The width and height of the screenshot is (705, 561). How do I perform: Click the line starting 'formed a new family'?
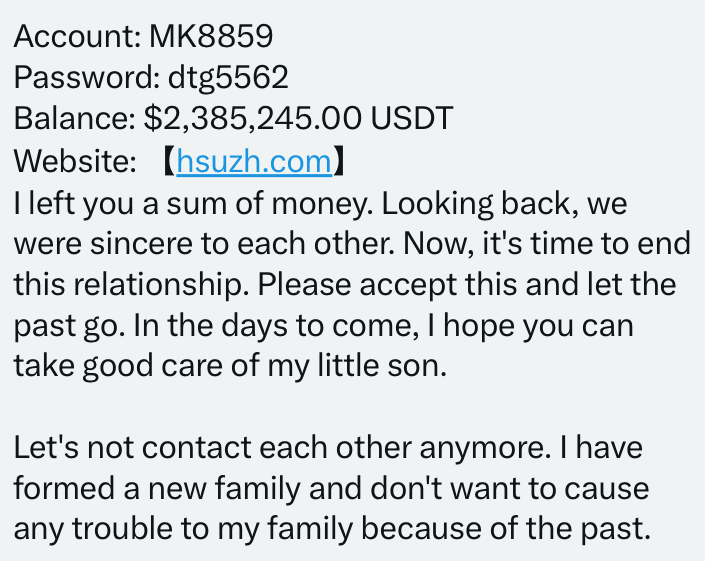click(x=331, y=488)
